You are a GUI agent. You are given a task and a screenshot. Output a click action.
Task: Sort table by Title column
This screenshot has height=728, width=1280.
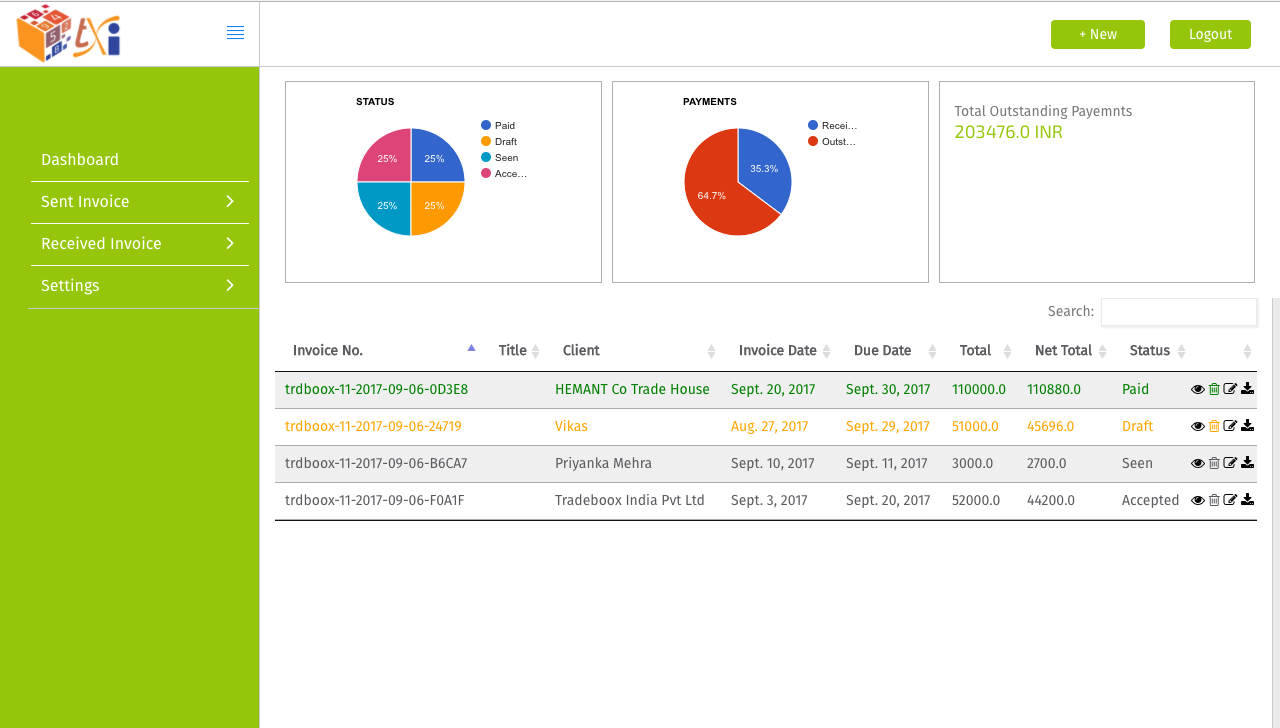513,351
